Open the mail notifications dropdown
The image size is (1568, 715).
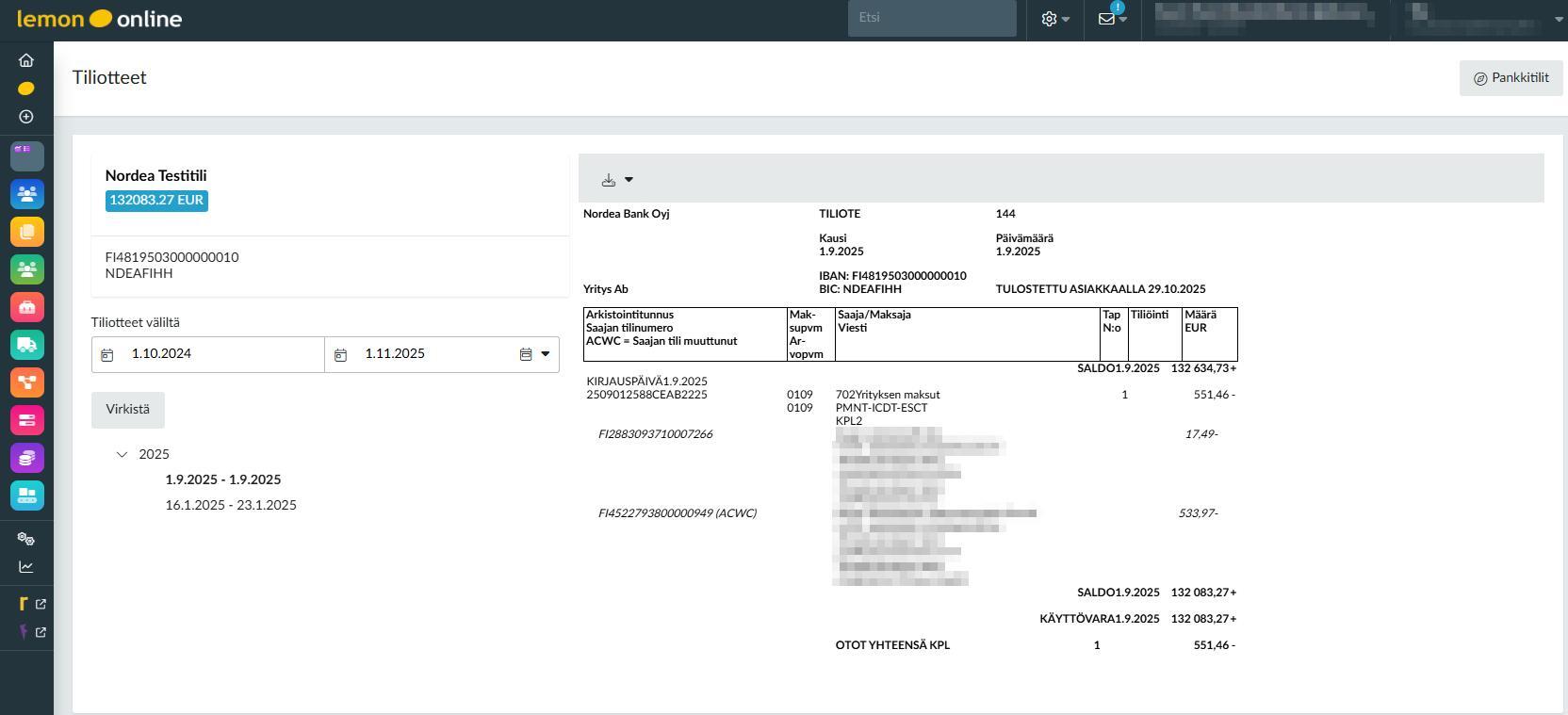[x=1112, y=19]
